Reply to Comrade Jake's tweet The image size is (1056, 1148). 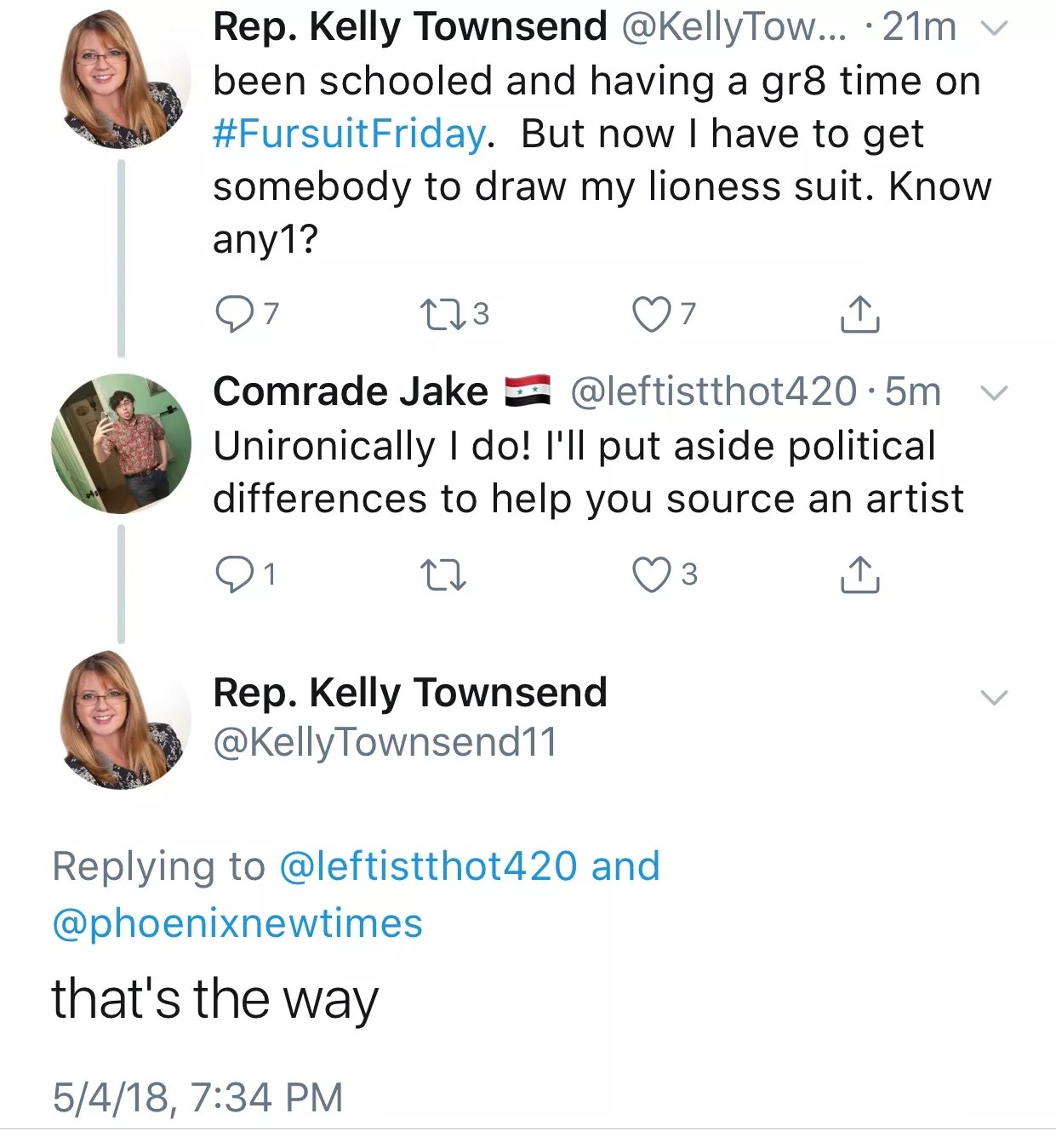pyautogui.click(x=231, y=574)
